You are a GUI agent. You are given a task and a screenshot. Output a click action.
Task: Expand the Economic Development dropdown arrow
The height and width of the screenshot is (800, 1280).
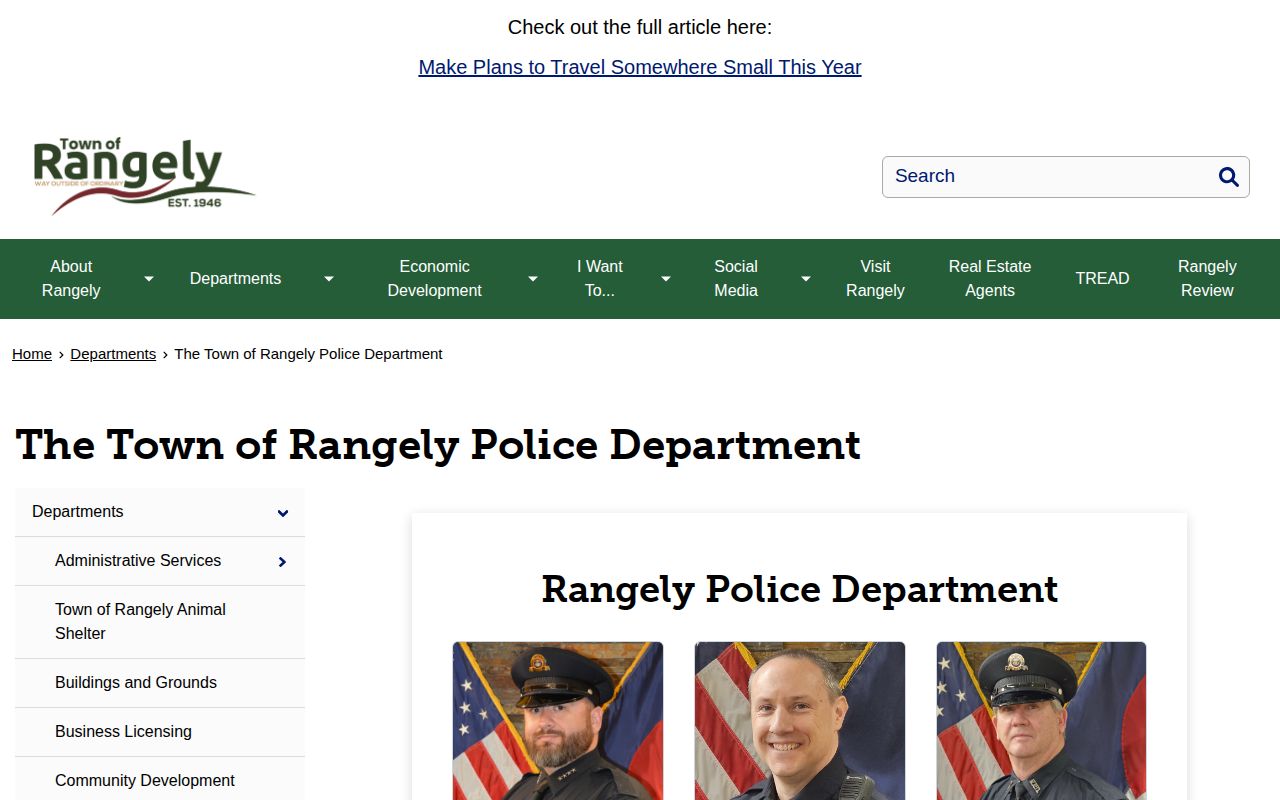[x=532, y=279]
